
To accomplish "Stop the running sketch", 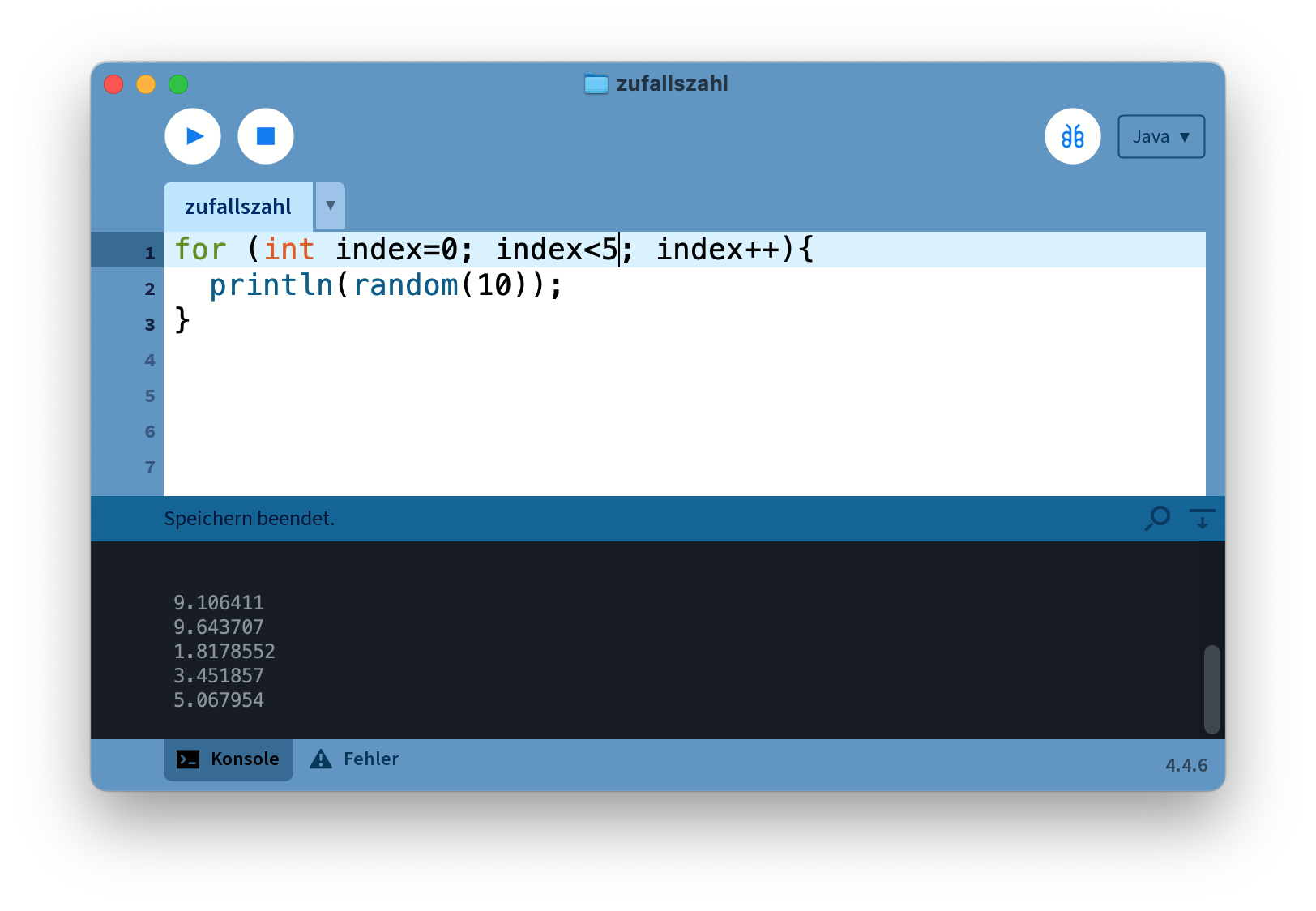I will coord(266,136).
